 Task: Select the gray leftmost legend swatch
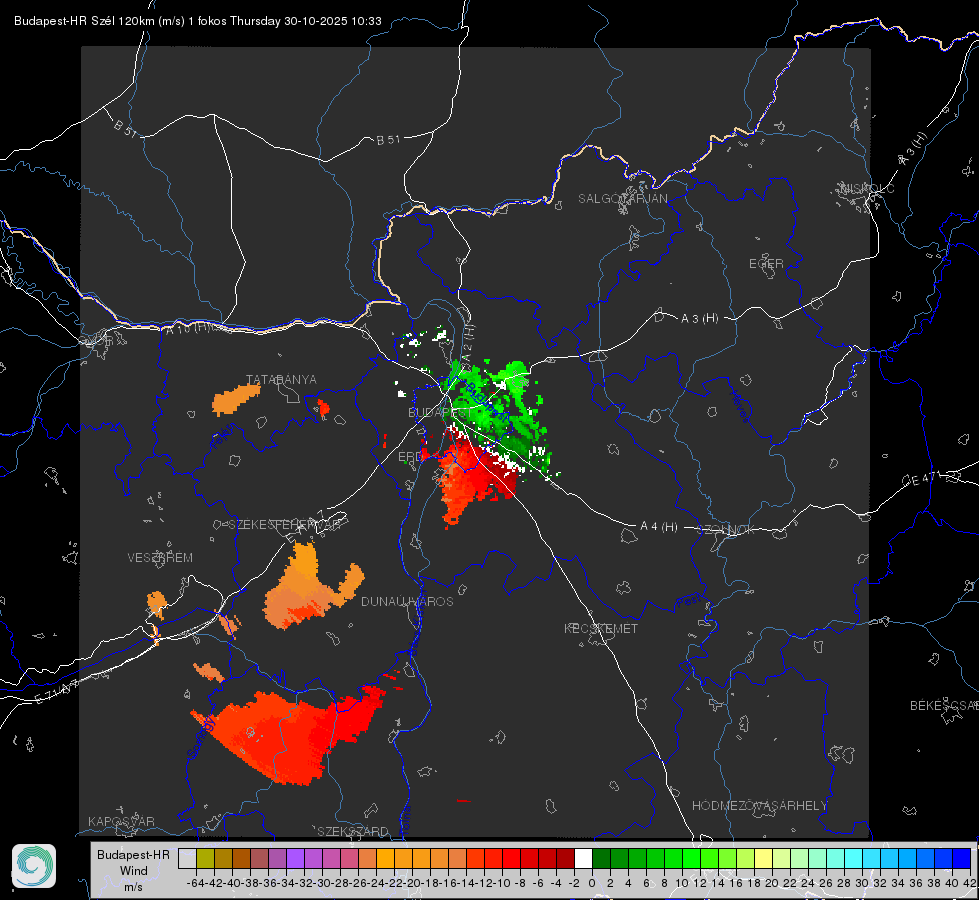pos(187,858)
